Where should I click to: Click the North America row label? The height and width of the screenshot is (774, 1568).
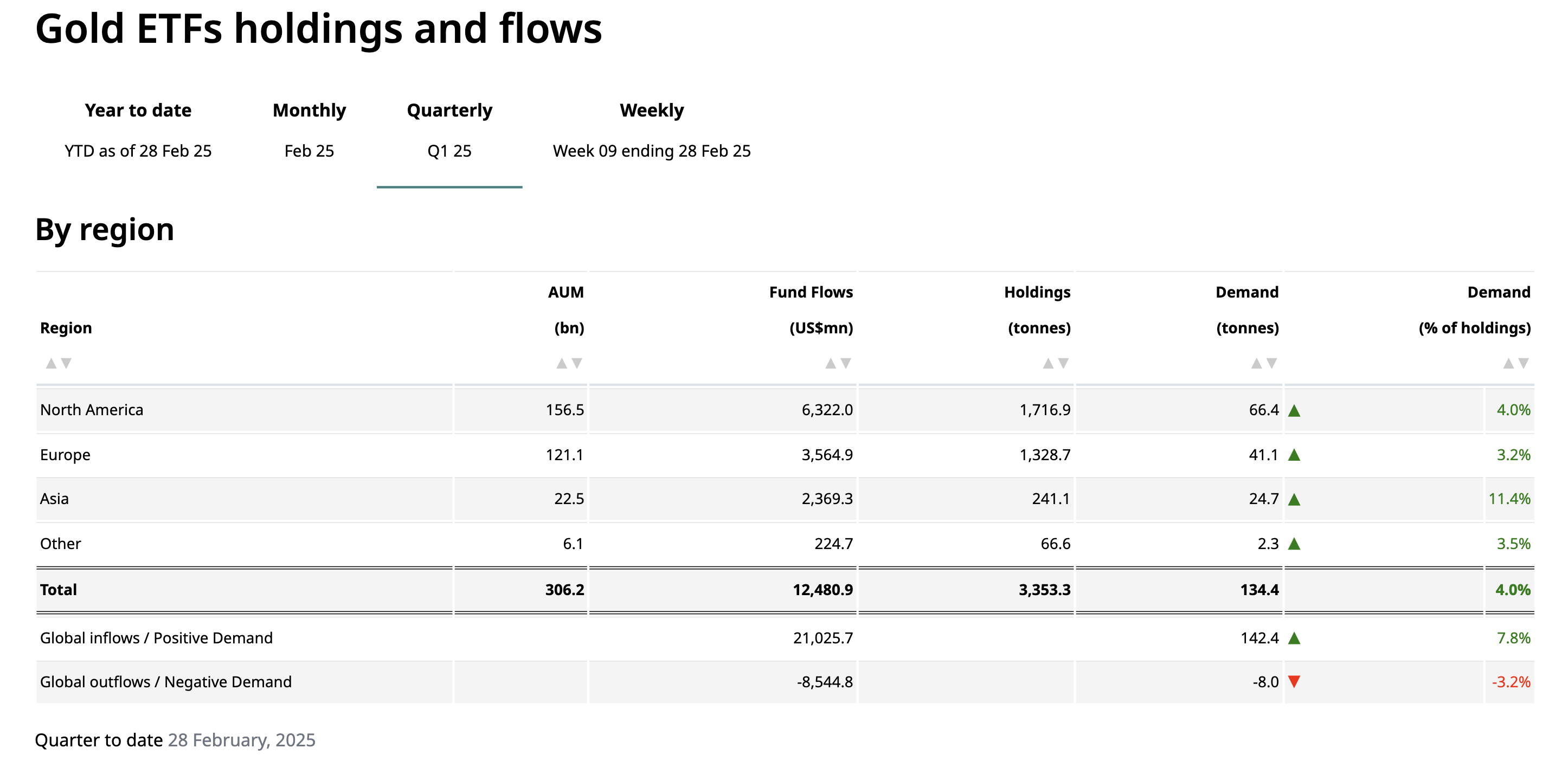92,410
